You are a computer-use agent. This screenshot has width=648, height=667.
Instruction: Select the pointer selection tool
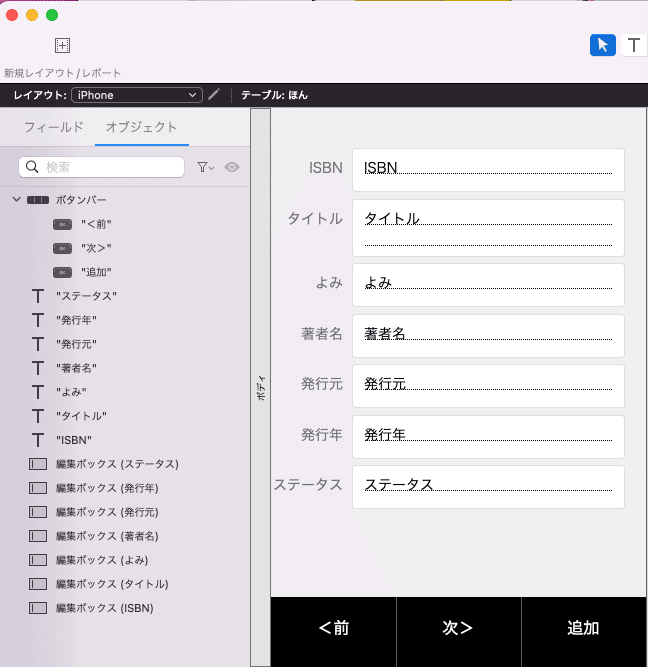[x=602, y=45]
